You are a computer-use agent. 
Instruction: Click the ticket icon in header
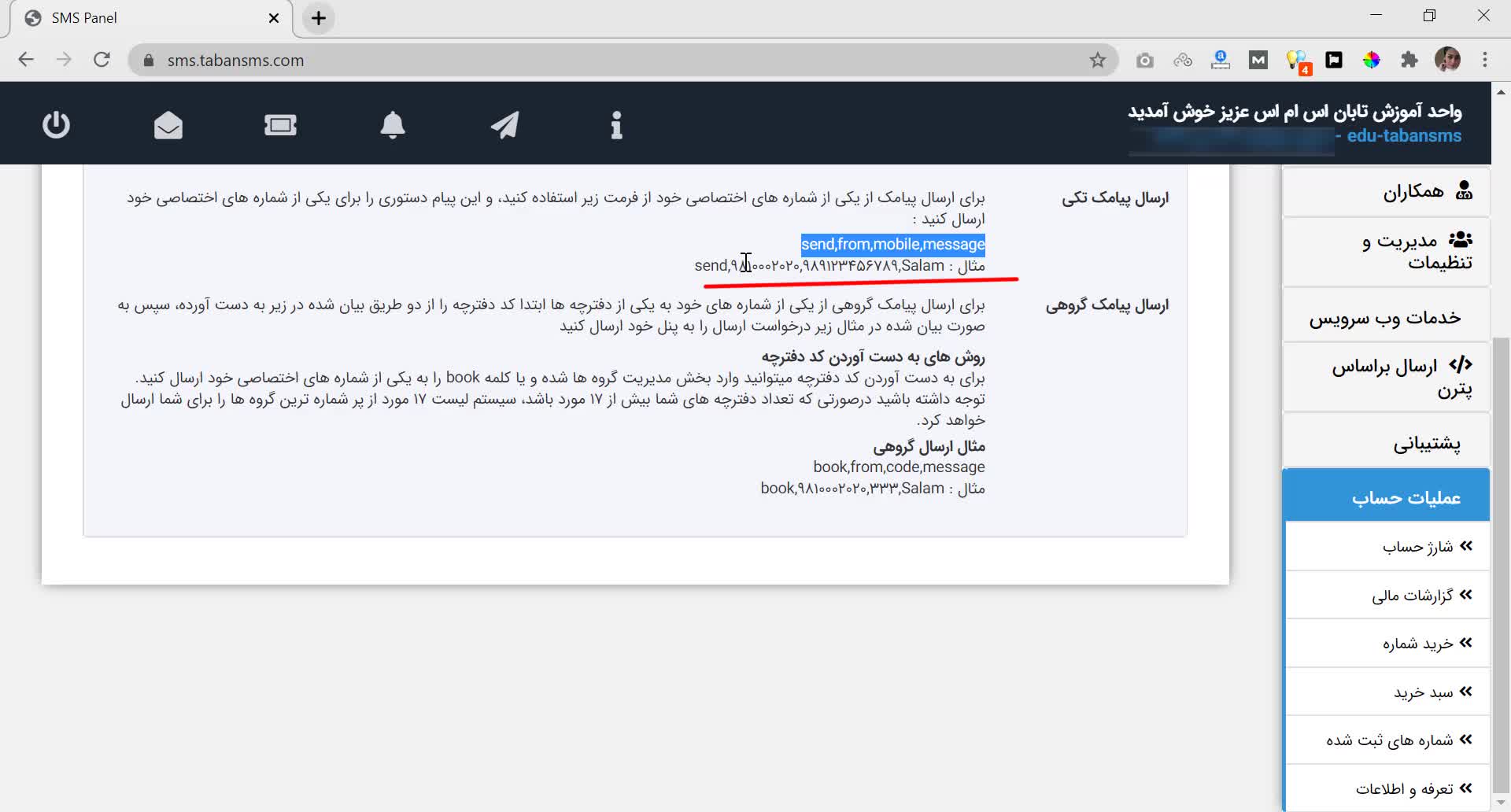(280, 125)
